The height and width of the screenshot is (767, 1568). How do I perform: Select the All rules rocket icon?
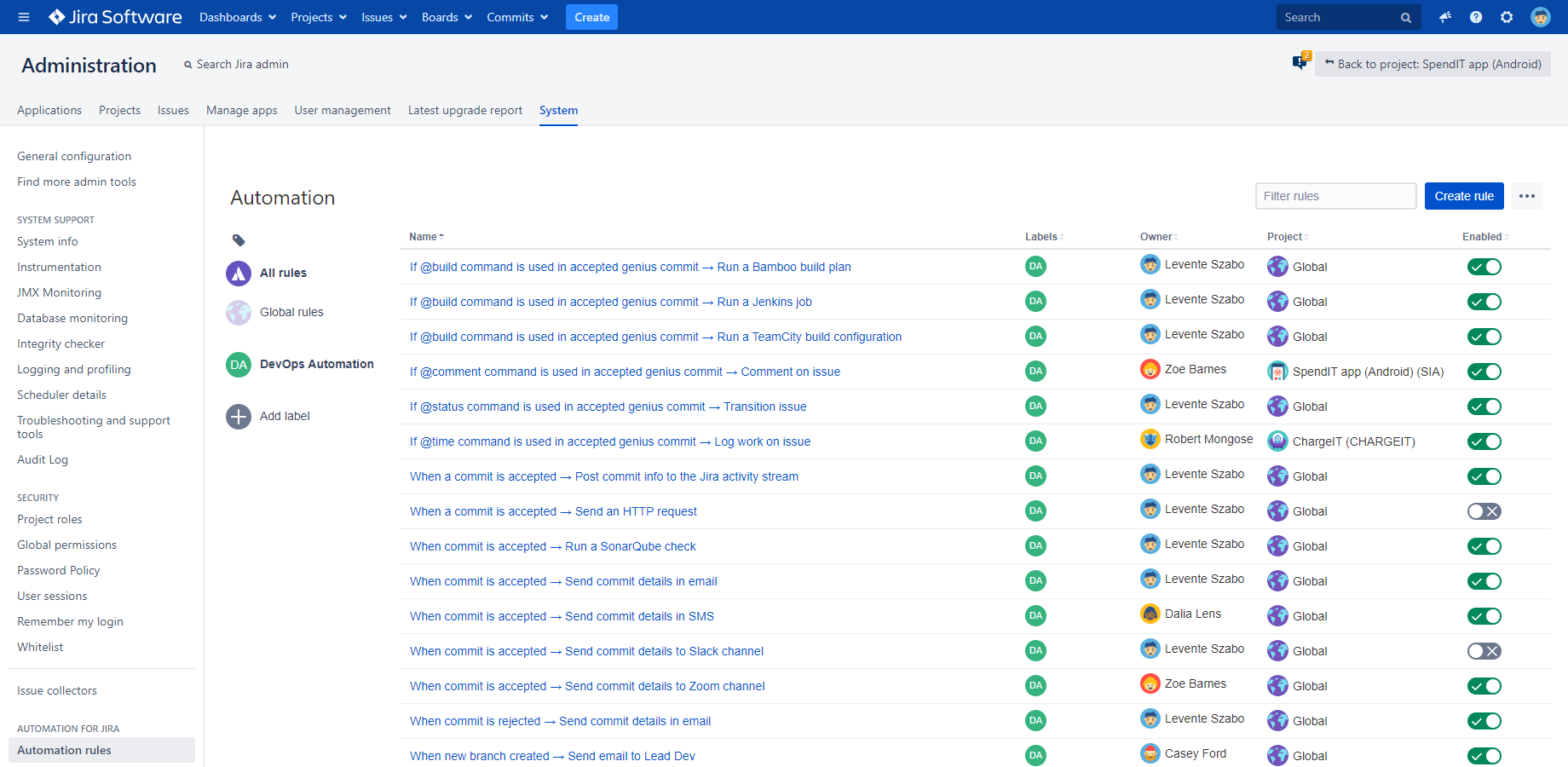(238, 273)
